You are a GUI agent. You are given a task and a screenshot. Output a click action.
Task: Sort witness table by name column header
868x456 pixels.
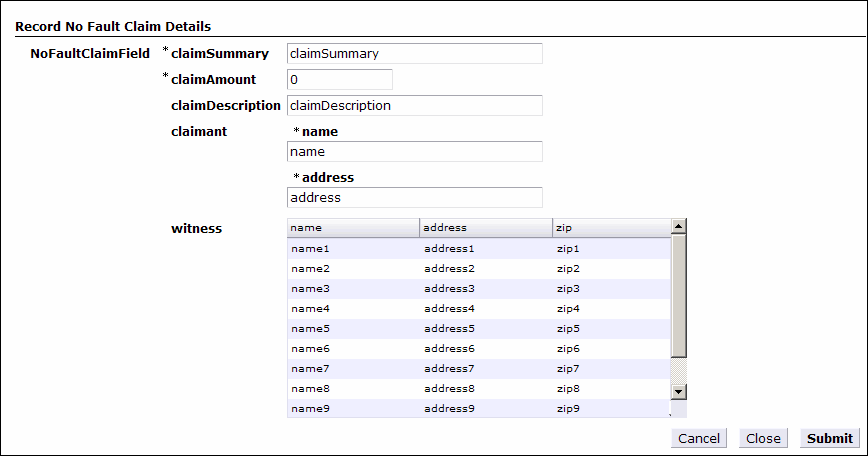click(x=353, y=227)
